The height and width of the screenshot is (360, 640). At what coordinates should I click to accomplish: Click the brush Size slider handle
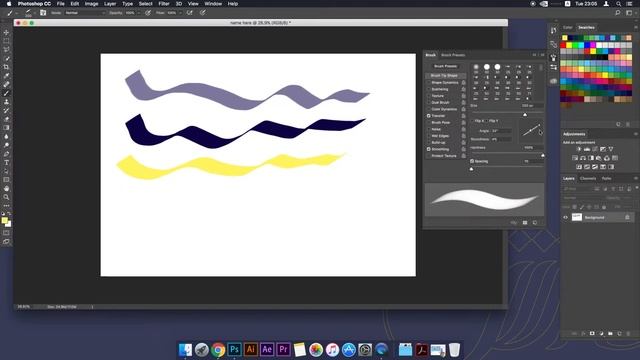coord(525,115)
